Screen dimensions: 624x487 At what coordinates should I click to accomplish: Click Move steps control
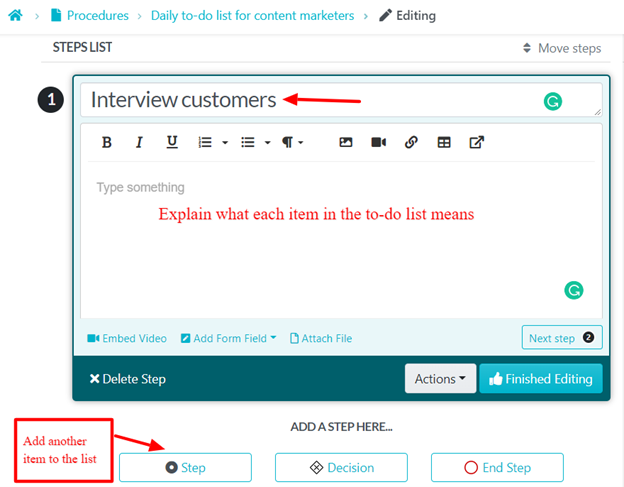coord(562,48)
